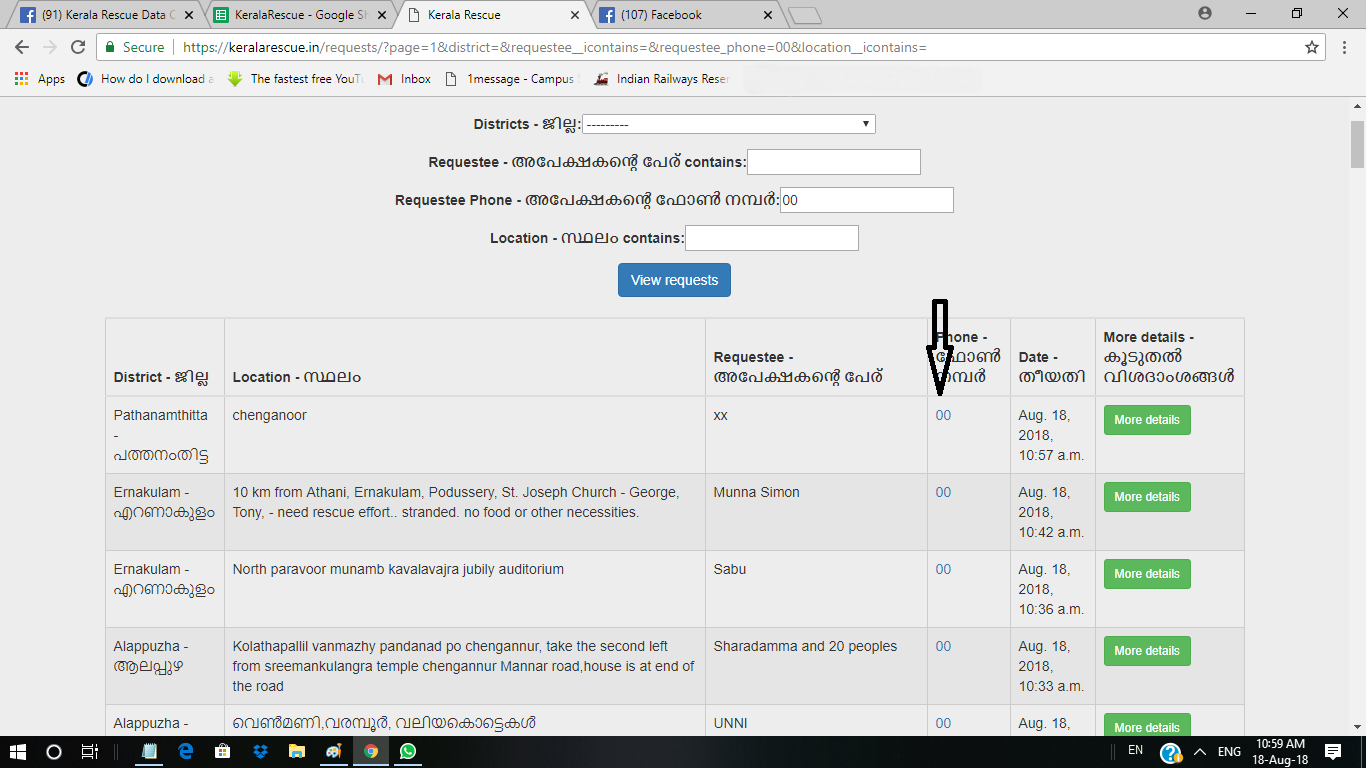Open File Explorer from the taskbar
This screenshot has height=768, width=1366.
pos(297,751)
